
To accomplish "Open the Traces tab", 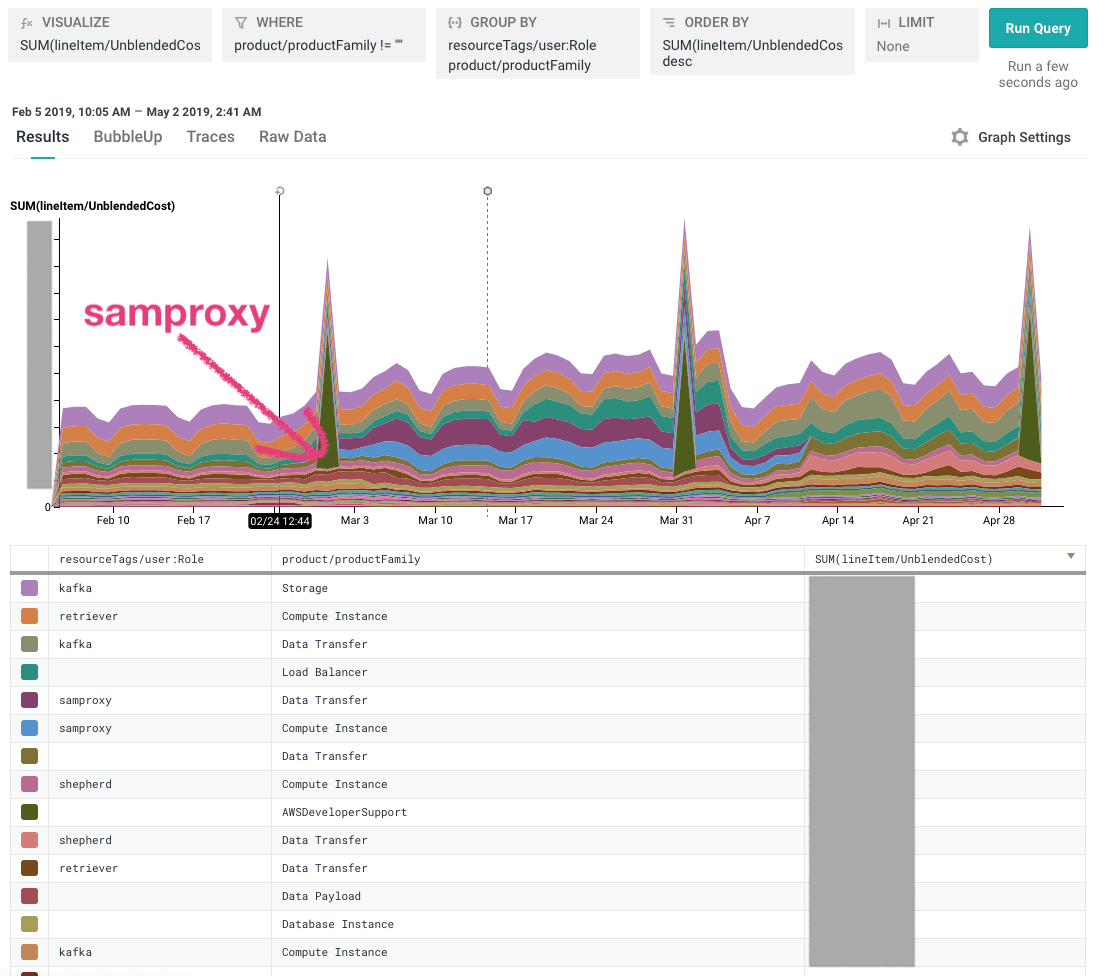I will [210, 137].
